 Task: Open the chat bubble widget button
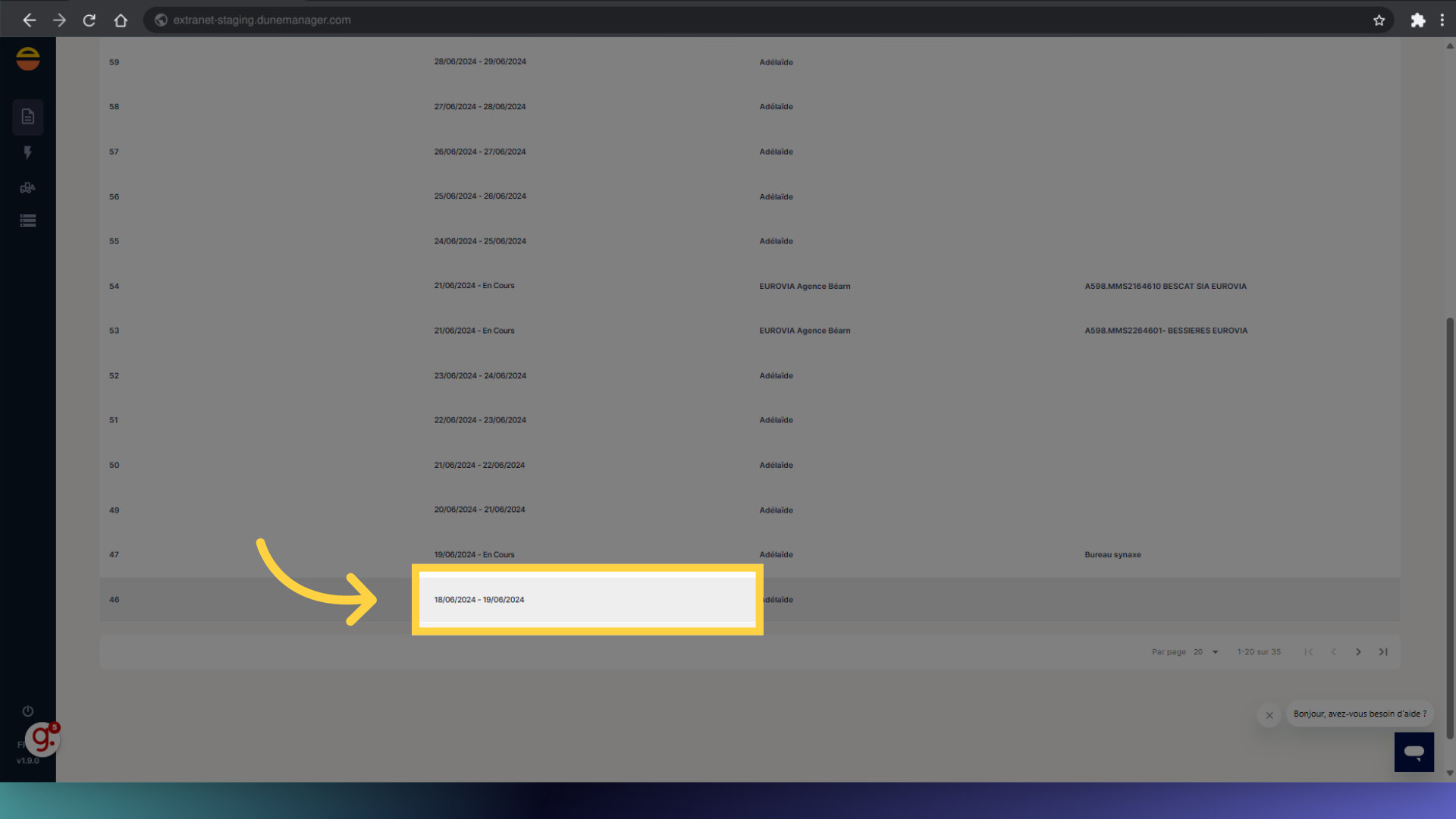pos(1414,752)
